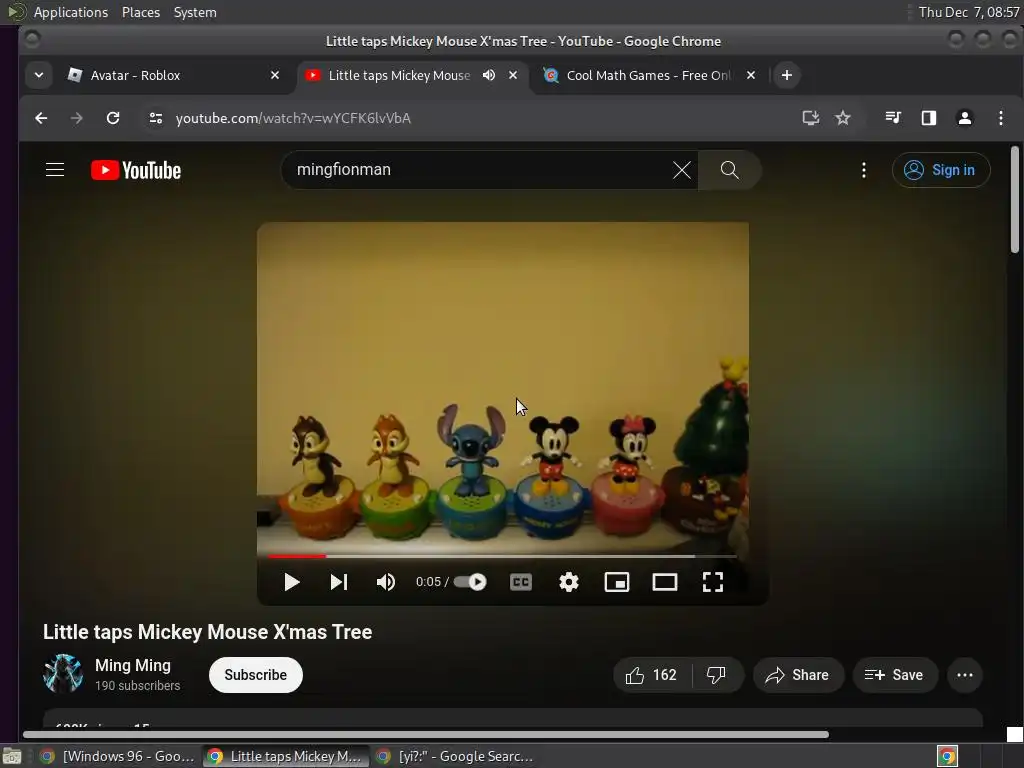Close the Avatar - Roblox tab
The image size is (1024, 768).
(275, 75)
